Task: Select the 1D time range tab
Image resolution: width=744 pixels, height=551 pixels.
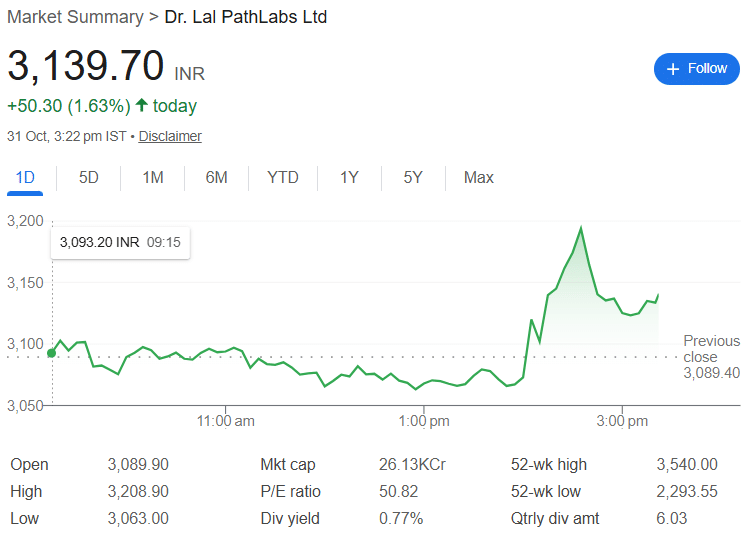Action: point(25,178)
